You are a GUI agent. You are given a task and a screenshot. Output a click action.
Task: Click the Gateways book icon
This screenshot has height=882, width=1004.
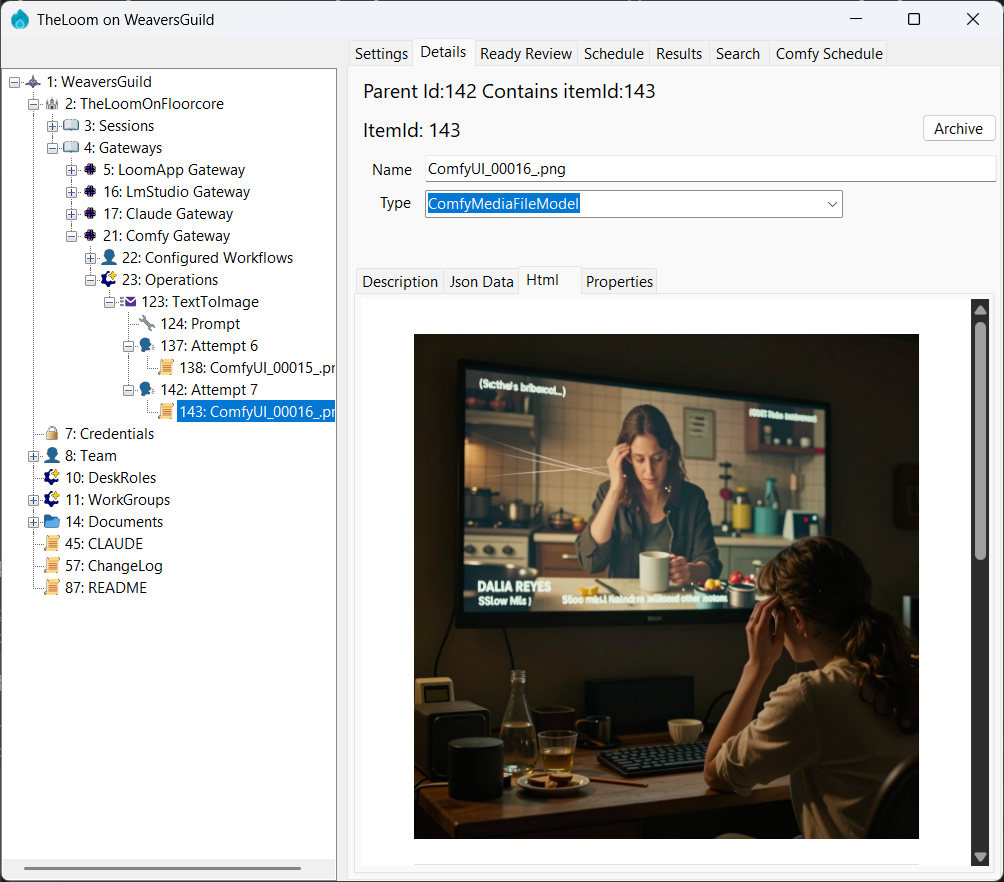71,148
